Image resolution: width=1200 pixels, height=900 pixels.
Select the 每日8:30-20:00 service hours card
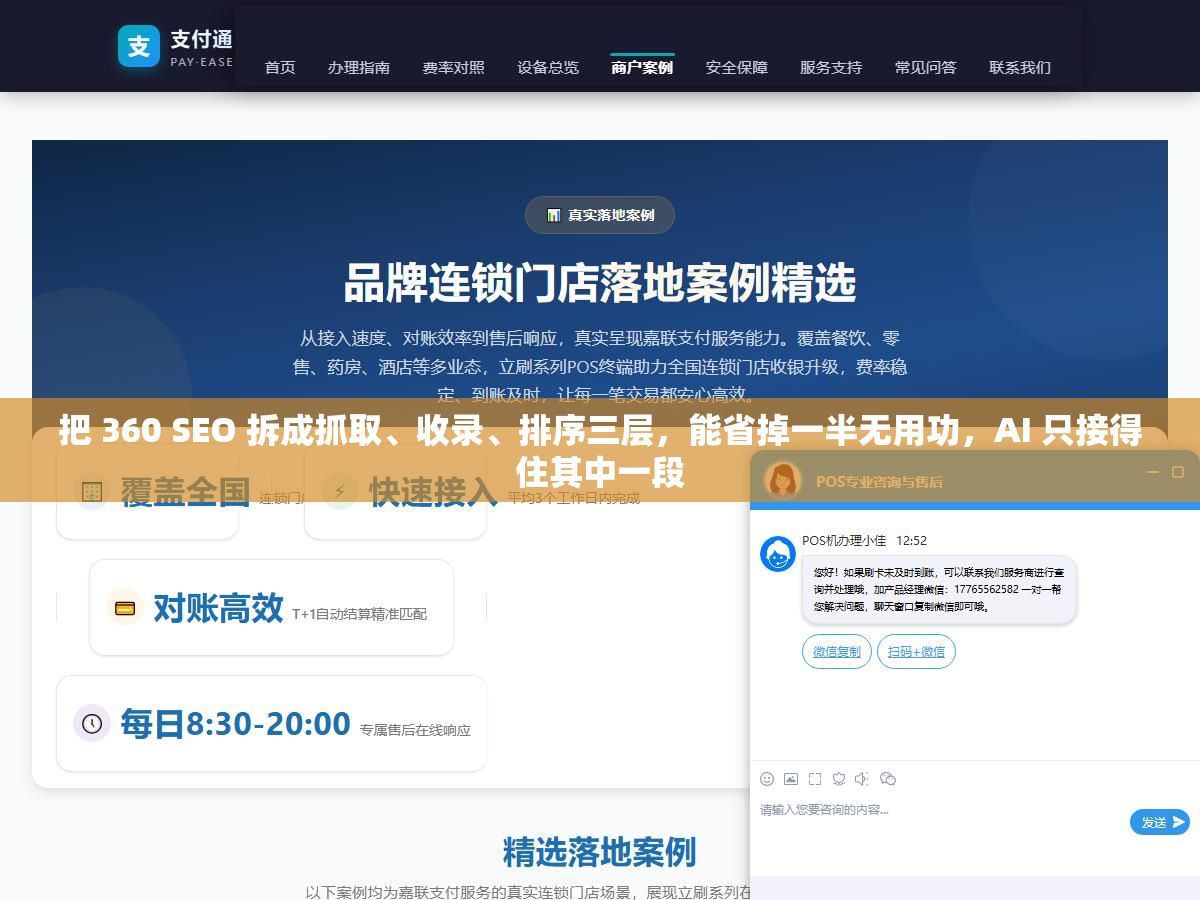[x=271, y=723]
